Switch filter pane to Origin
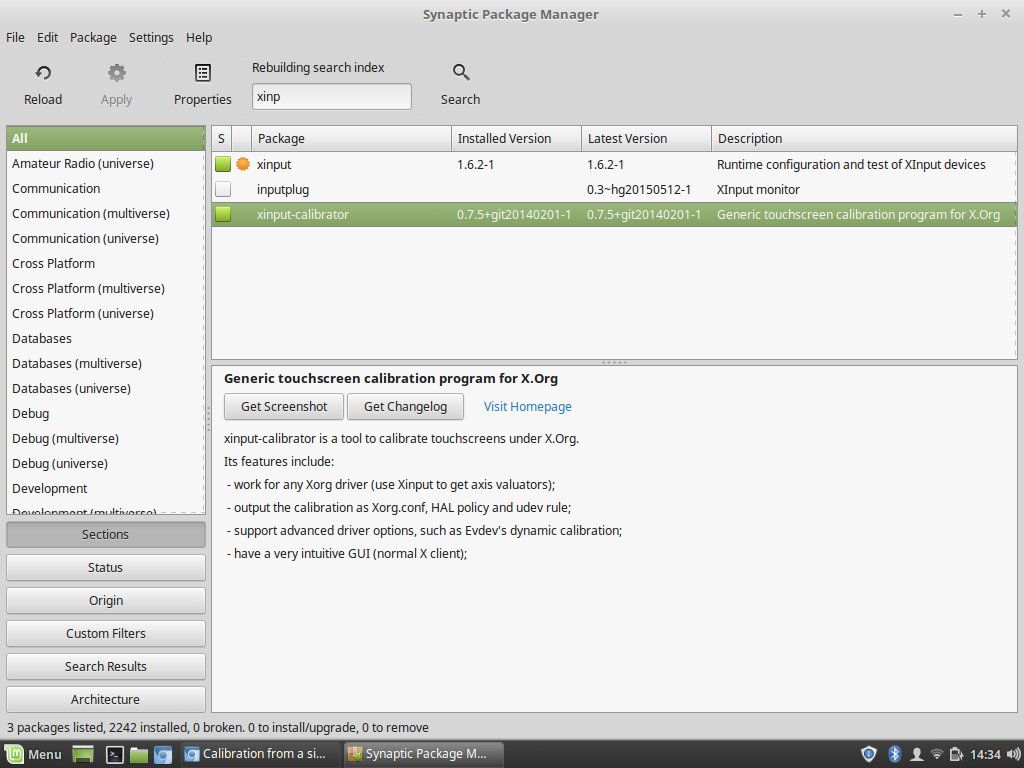 pos(106,600)
